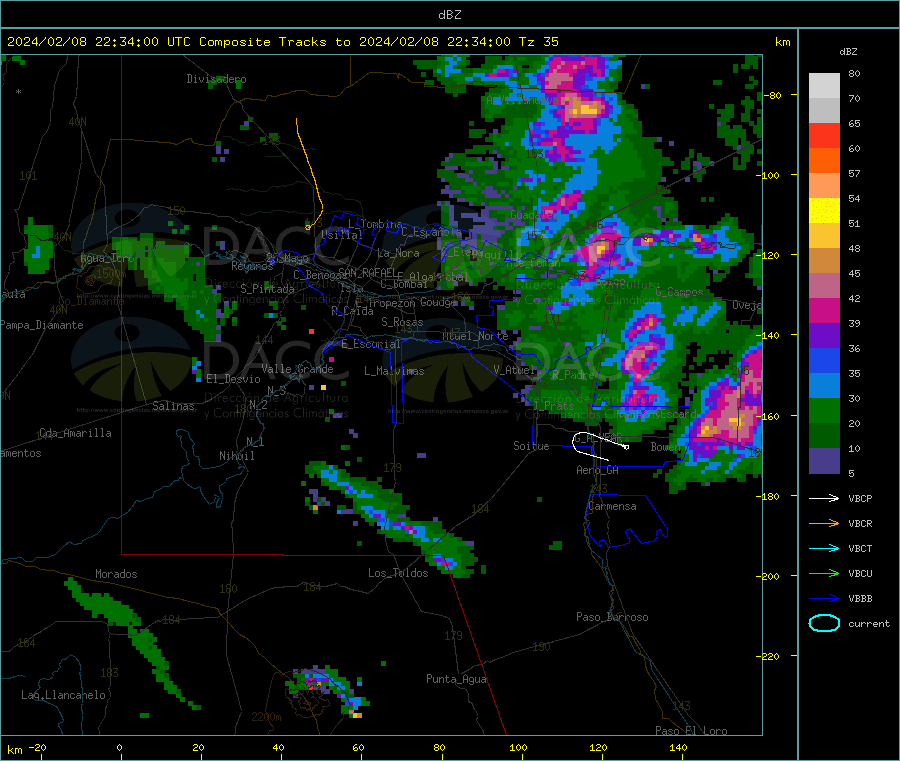Click the 'Atuel_Norte' map label
900x761 pixels.
(475, 336)
